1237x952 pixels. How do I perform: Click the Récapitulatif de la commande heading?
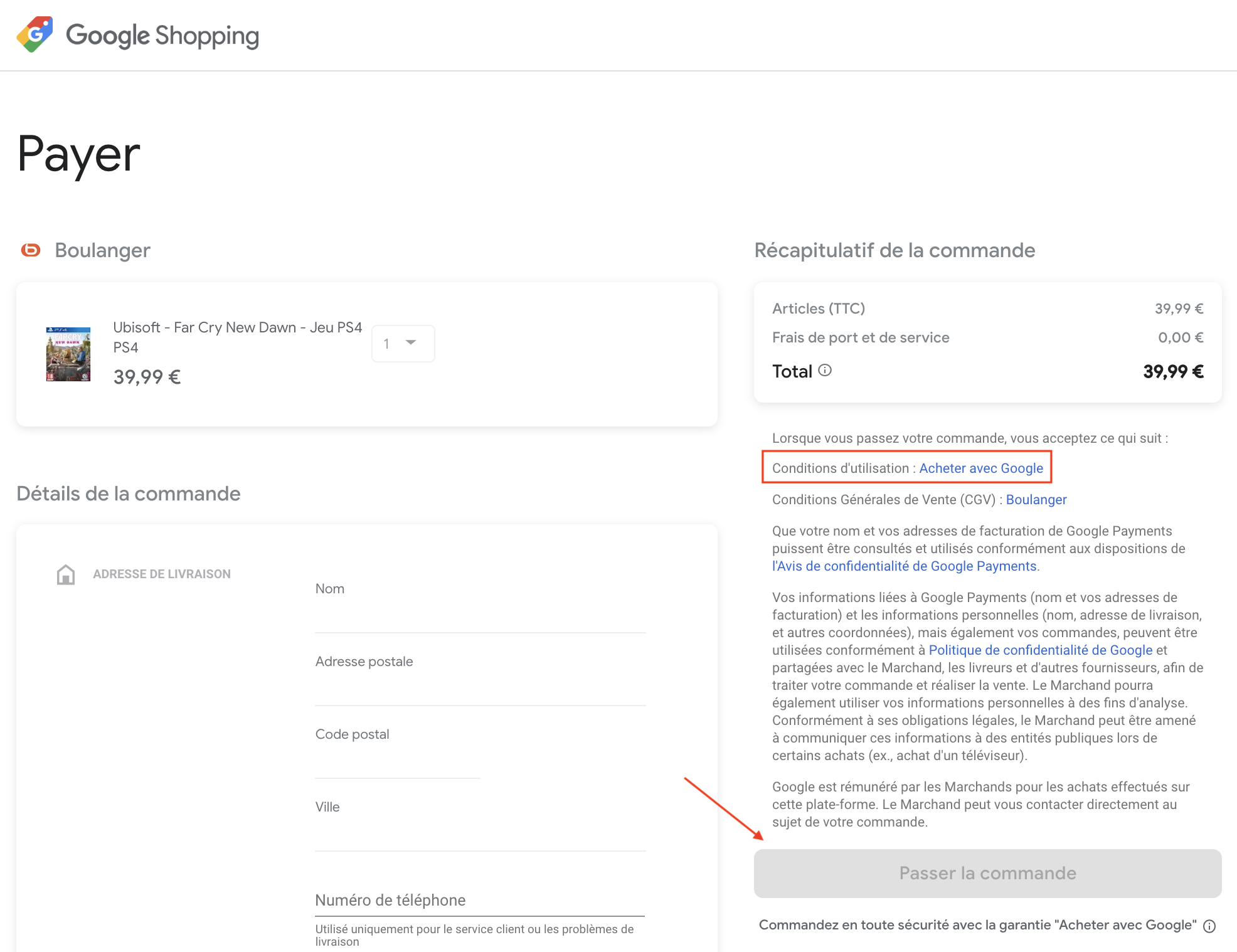point(895,250)
